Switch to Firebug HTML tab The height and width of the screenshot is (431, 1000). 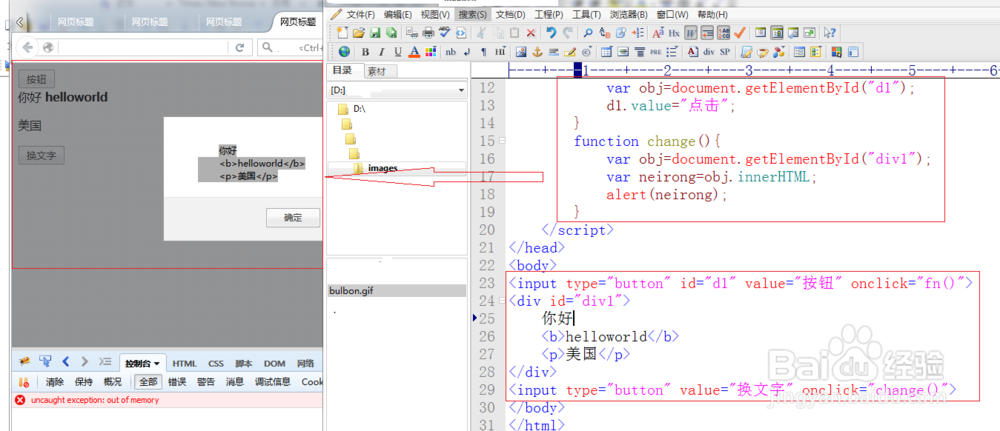[x=185, y=363]
